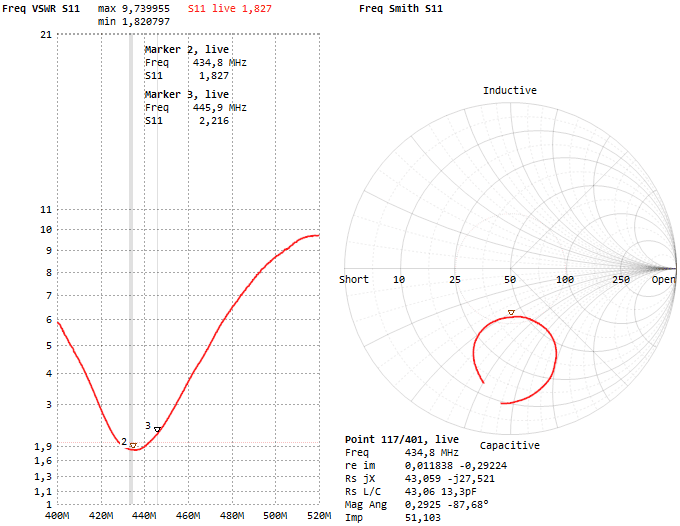
Task: Click the 're im' value '0,011838 -0,29224'
Action: coord(456,465)
